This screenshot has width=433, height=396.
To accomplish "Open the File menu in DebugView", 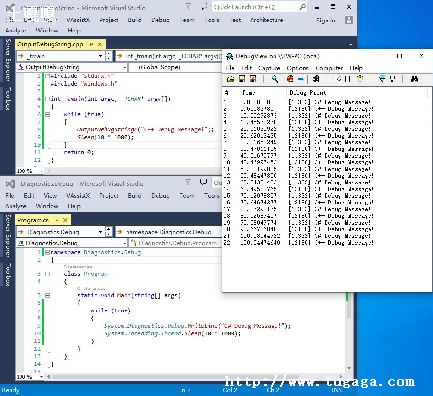I will 230,68.
